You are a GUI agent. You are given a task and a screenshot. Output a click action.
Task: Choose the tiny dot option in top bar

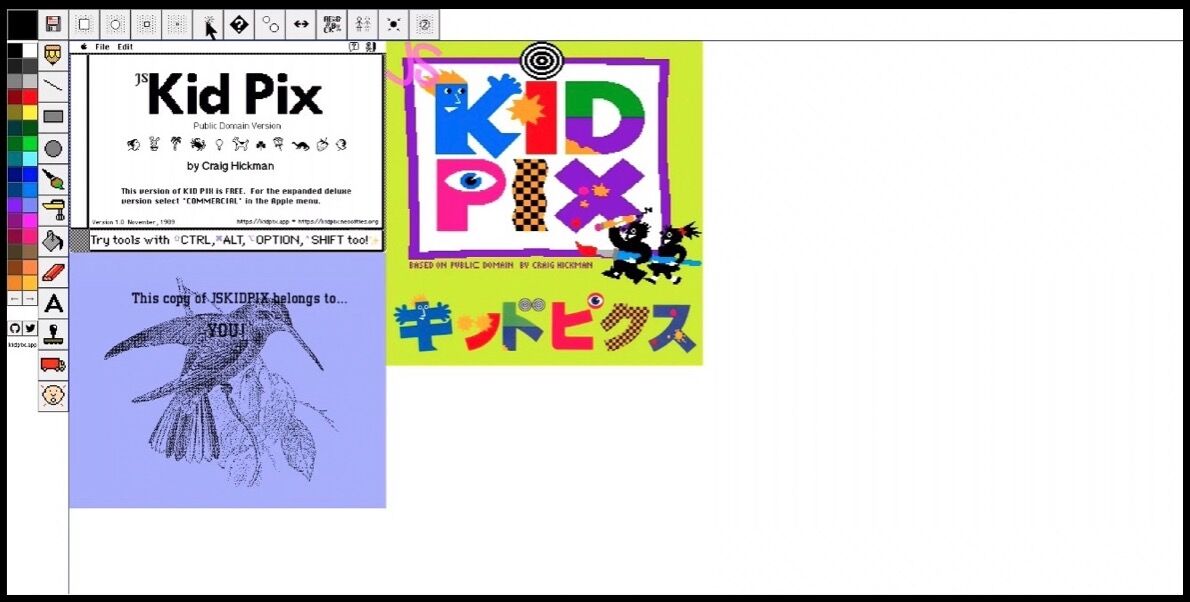pyautogui.click(x=177, y=24)
